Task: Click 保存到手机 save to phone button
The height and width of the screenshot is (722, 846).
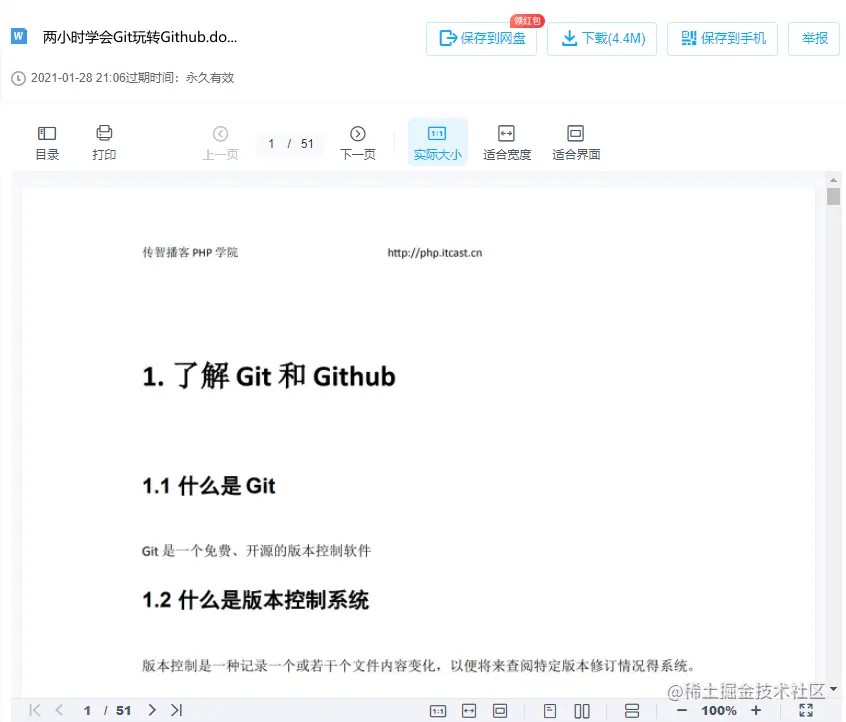Action: tap(722, 38)
